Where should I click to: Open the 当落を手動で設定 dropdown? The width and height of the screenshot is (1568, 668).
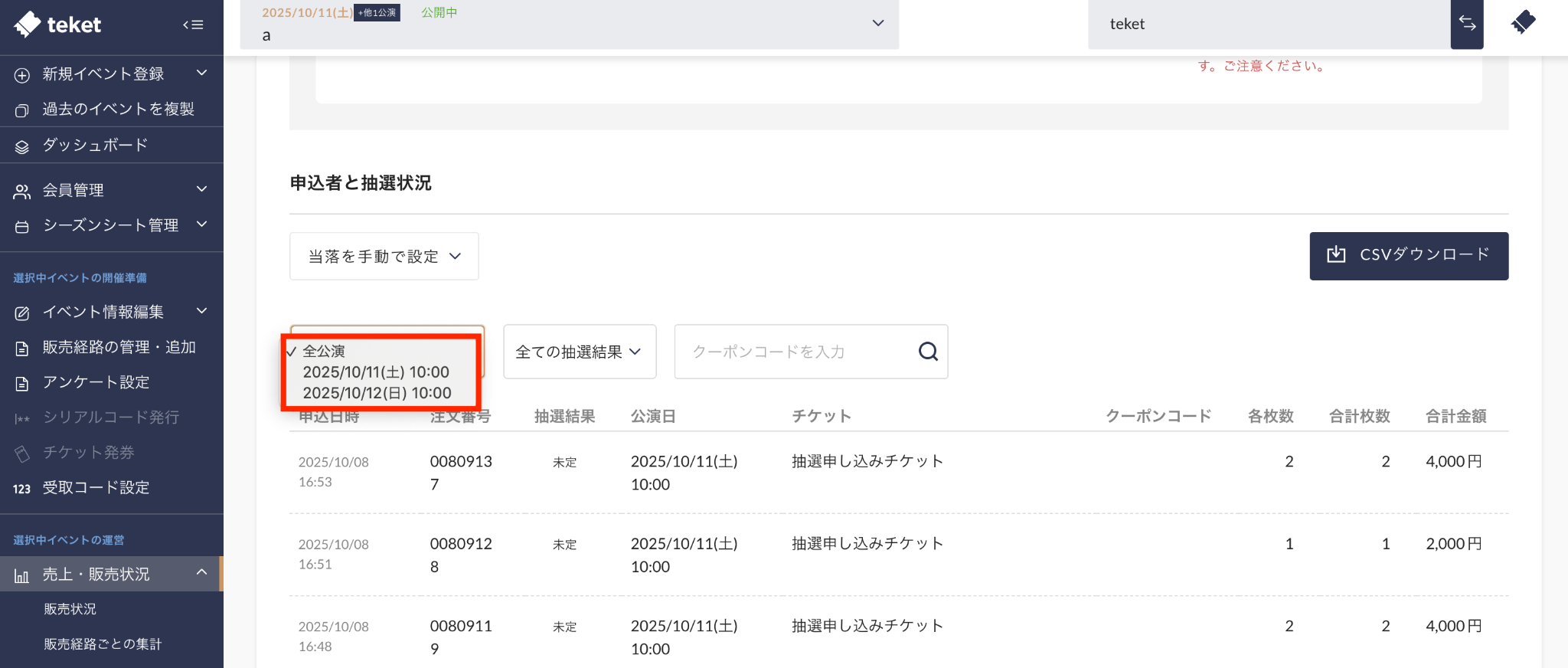coord(384,257)
